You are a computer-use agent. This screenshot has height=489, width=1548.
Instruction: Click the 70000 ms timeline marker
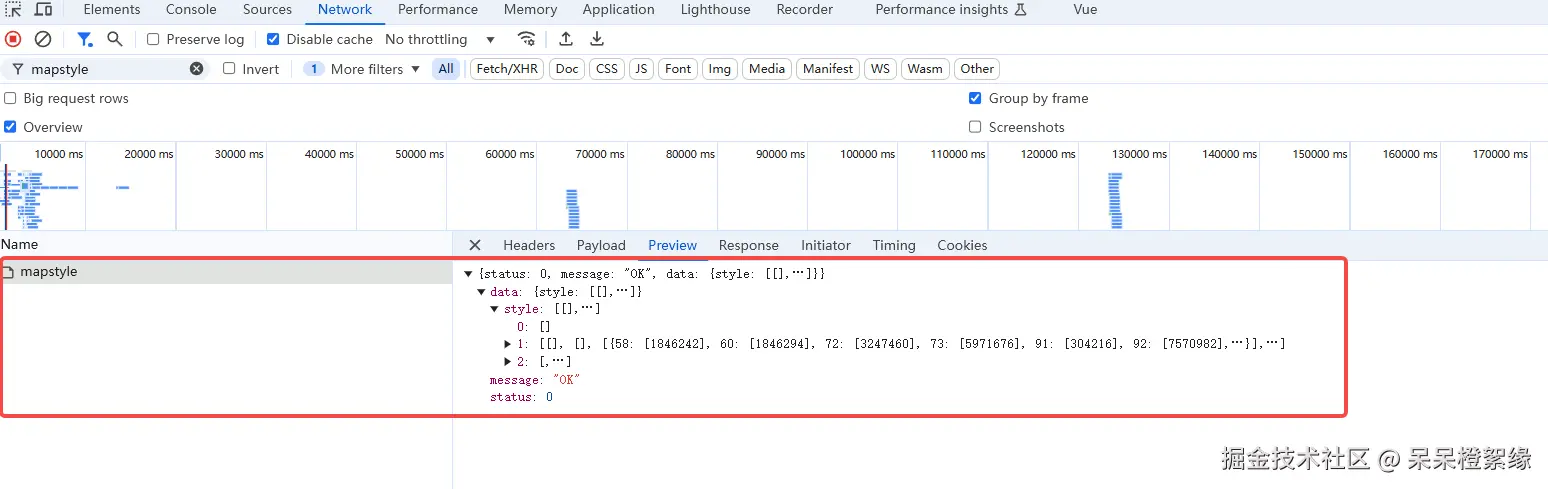[599, 154]
